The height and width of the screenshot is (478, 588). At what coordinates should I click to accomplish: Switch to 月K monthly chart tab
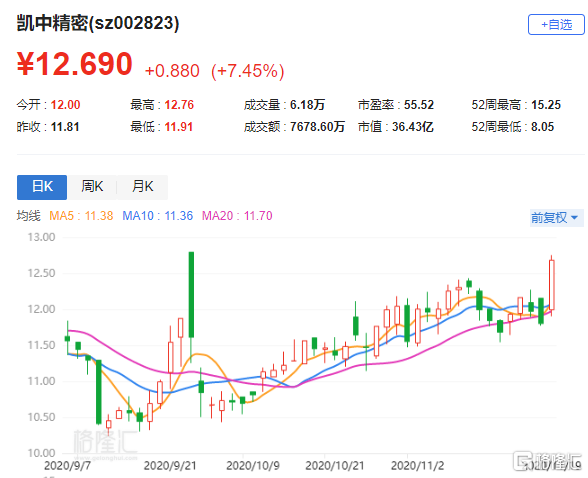pos(142,187)
